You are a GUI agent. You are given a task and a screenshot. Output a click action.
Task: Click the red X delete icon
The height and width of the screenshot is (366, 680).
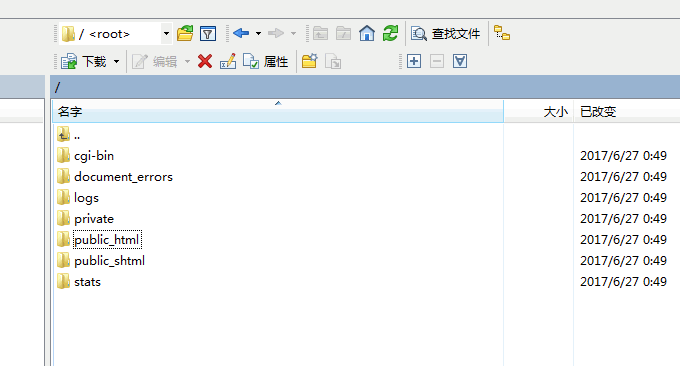coord(205,62)
